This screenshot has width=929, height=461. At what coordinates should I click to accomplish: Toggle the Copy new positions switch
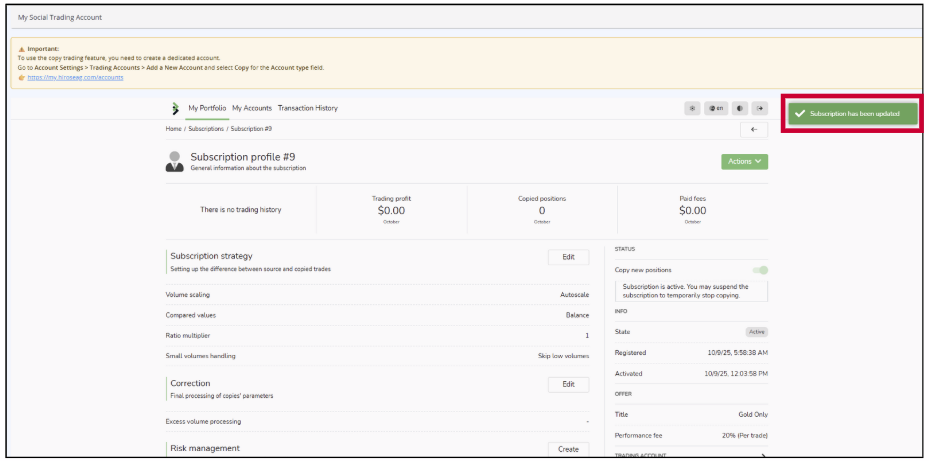[x=760, y=270]
